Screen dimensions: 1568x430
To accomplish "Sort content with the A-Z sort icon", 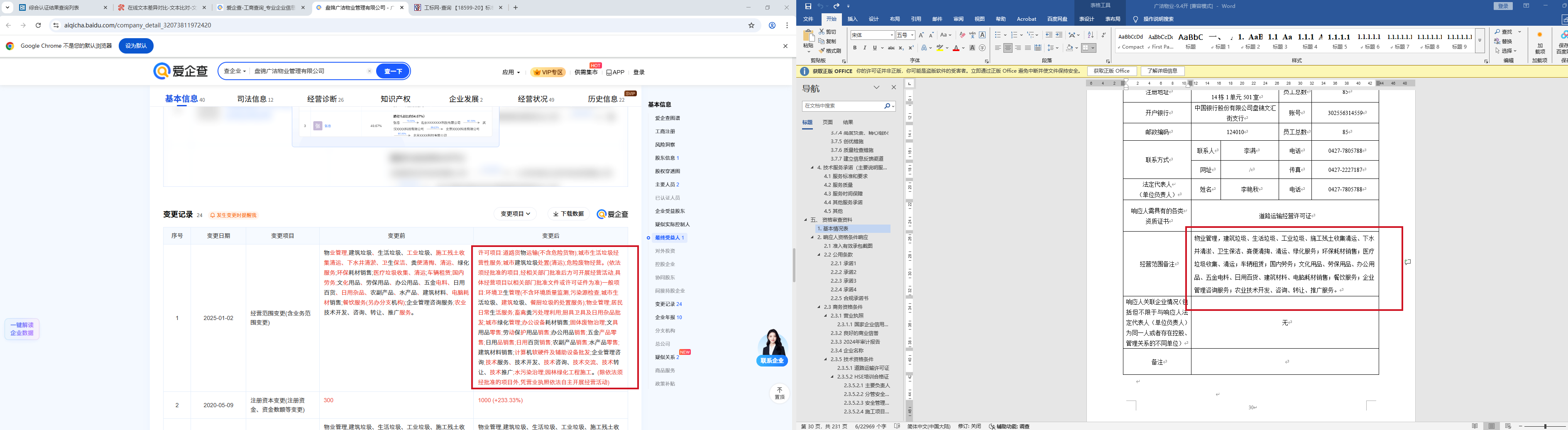I will (x=1091, y=35).
